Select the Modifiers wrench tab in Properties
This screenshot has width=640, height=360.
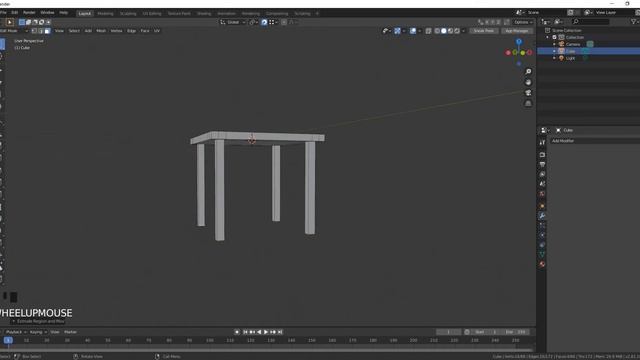[542, 216]
